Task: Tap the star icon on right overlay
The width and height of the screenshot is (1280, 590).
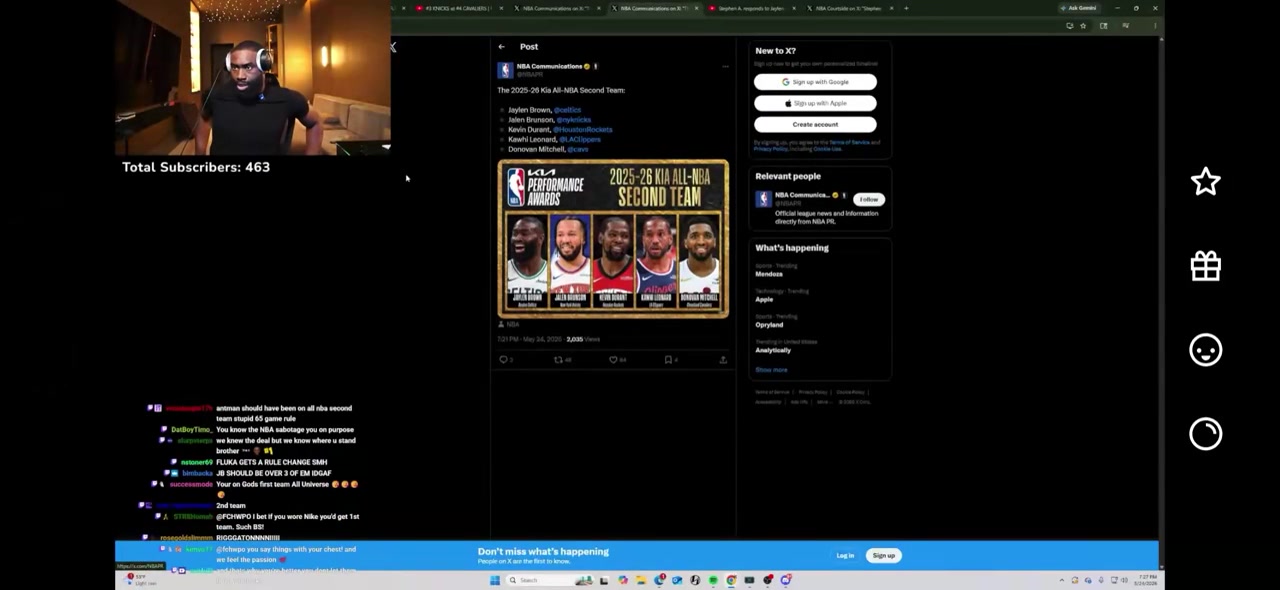Action: 1205,182
